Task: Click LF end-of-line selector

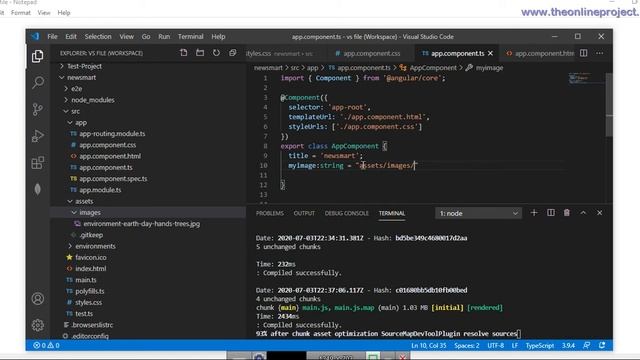Action: (515, 345)
